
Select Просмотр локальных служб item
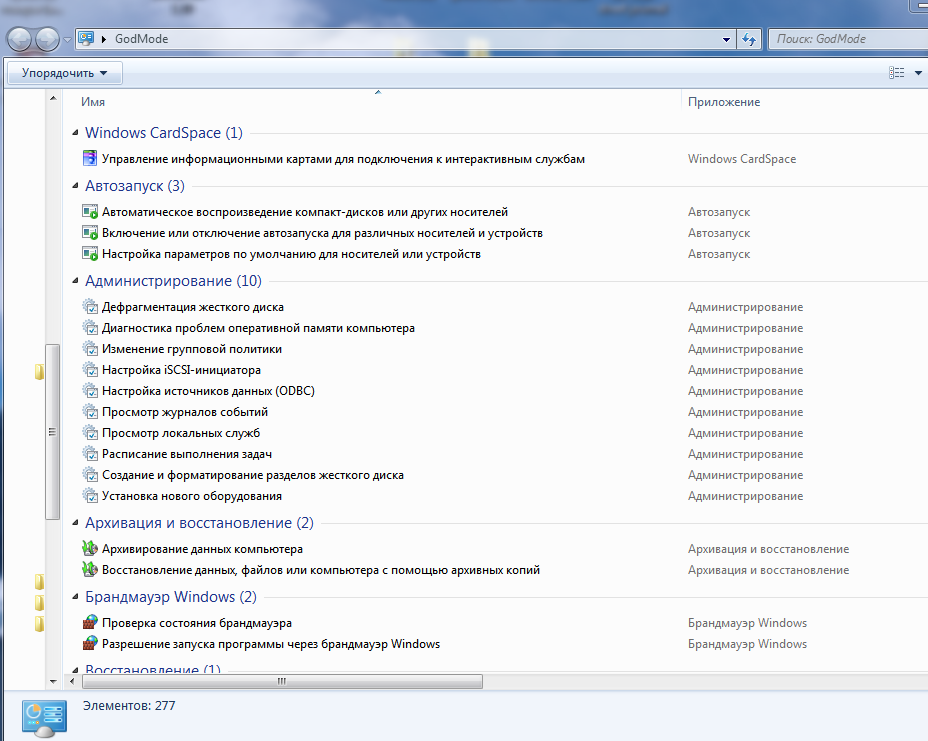181,433
